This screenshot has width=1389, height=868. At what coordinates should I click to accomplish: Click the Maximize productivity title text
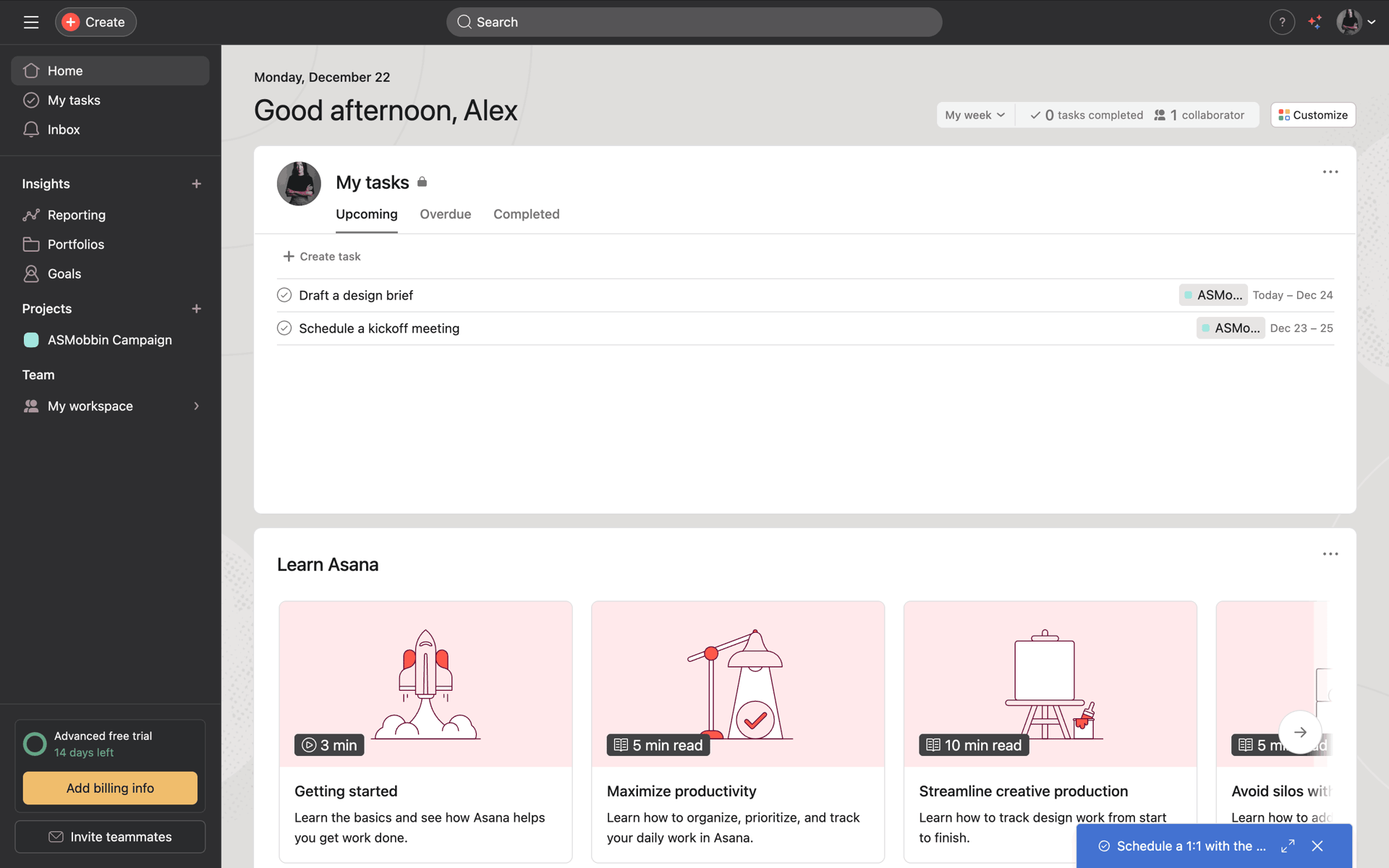[x=681, y=791]
